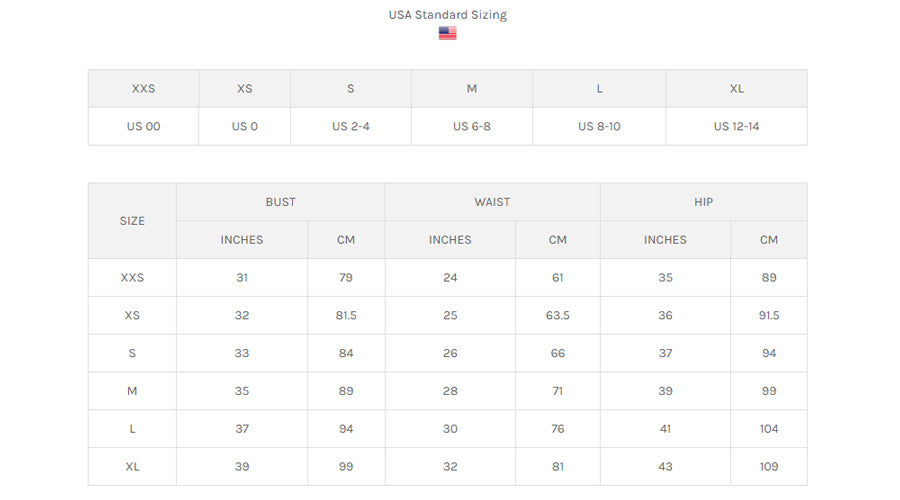Click the 109 hip centimeter value
Image resolution: width=900 pixels, height=500 pixels.
[x=769, y=467]
